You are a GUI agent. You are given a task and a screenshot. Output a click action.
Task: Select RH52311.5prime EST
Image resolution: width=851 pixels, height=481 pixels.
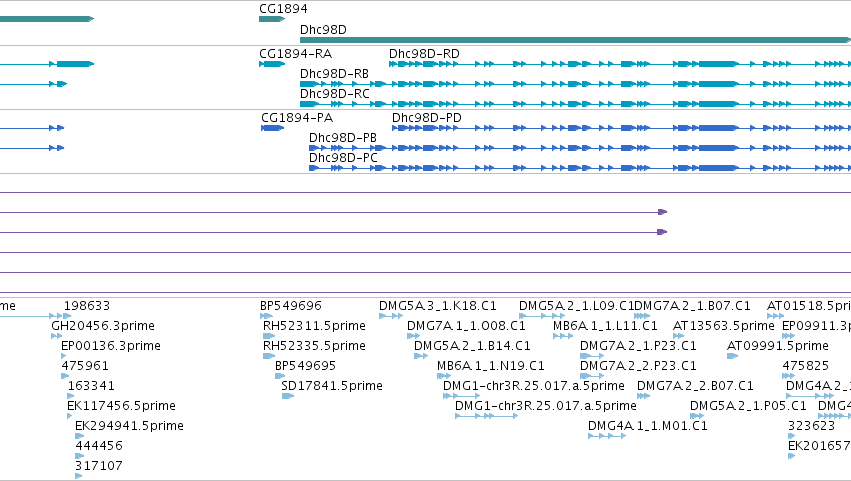pos(269,336)
